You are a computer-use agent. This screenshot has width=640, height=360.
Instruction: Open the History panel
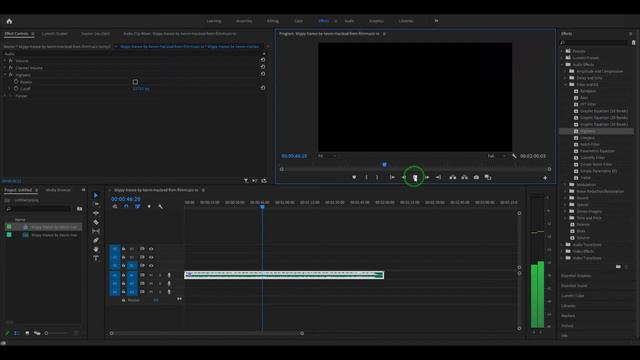[x=567, y=326]
